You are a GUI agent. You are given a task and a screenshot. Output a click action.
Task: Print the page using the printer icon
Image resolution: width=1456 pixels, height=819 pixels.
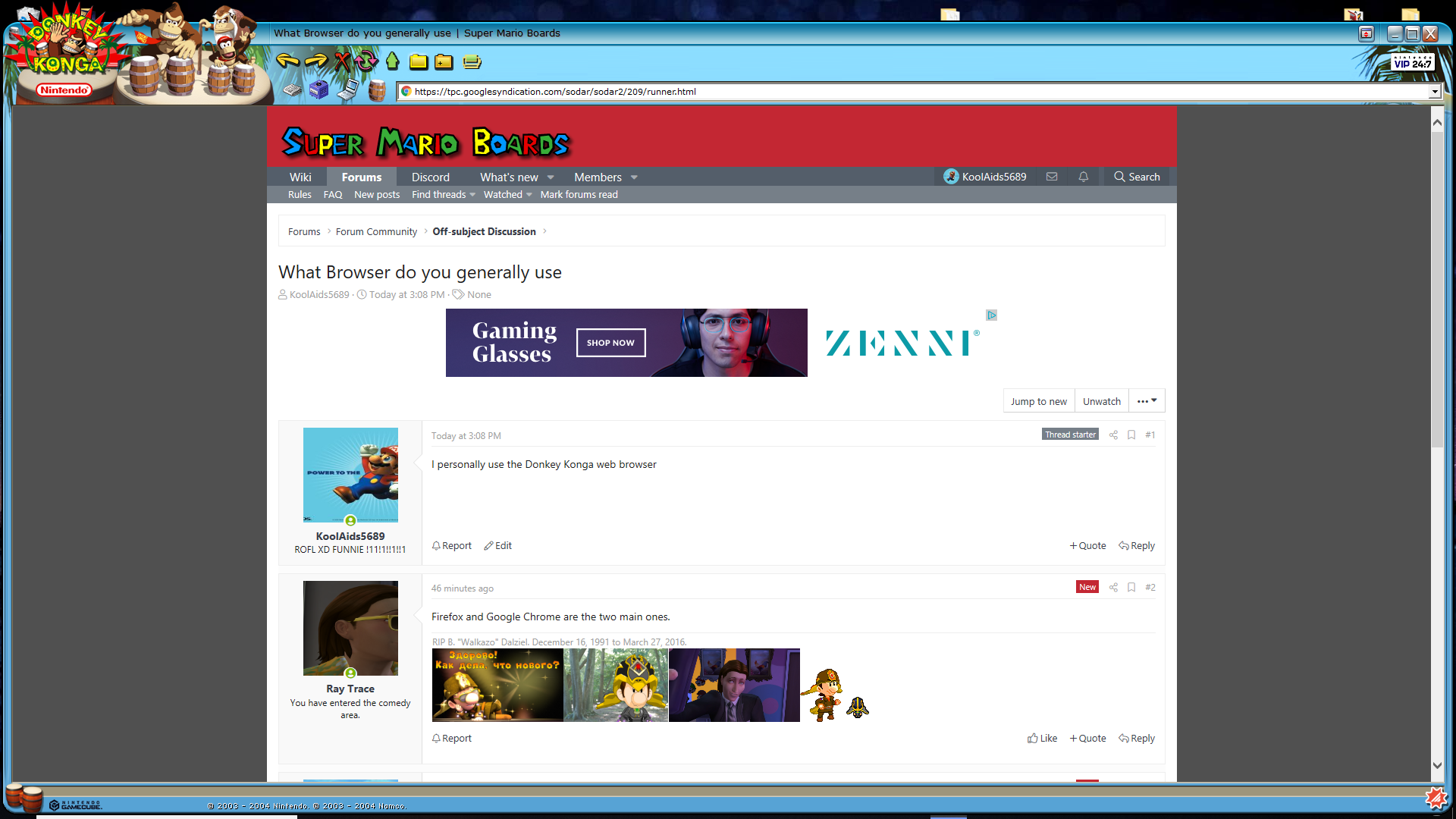coord(472,61)
